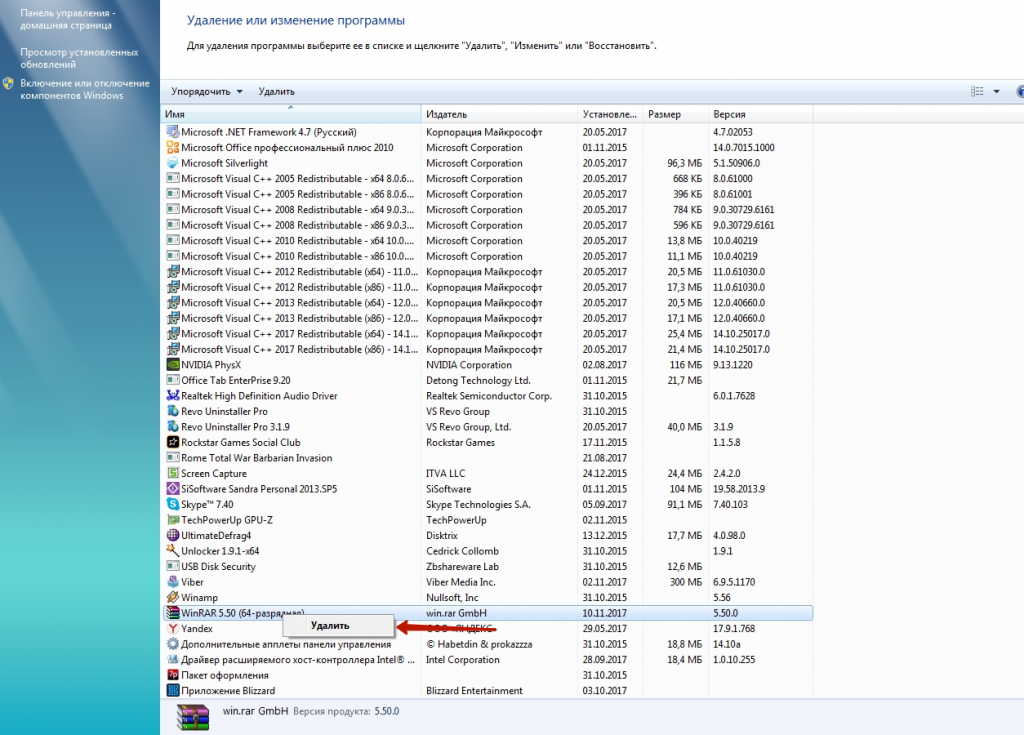Click the change view icon in toolbar

point(978,91)
